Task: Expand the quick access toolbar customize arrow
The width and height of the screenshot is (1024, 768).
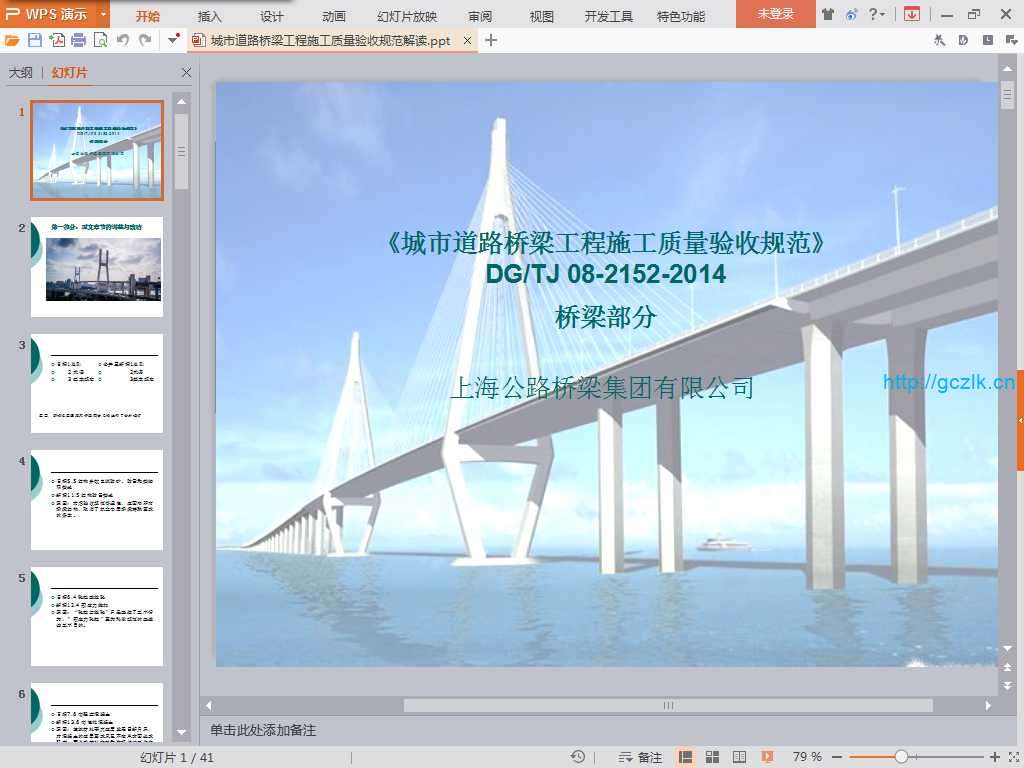Action: (174, 40)
